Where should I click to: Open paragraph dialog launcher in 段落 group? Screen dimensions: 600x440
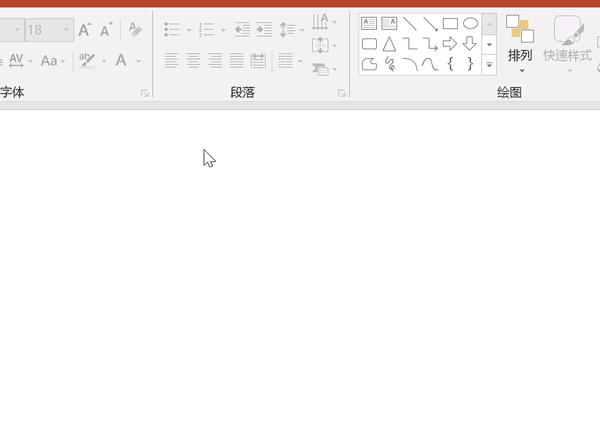coord(342,93)
